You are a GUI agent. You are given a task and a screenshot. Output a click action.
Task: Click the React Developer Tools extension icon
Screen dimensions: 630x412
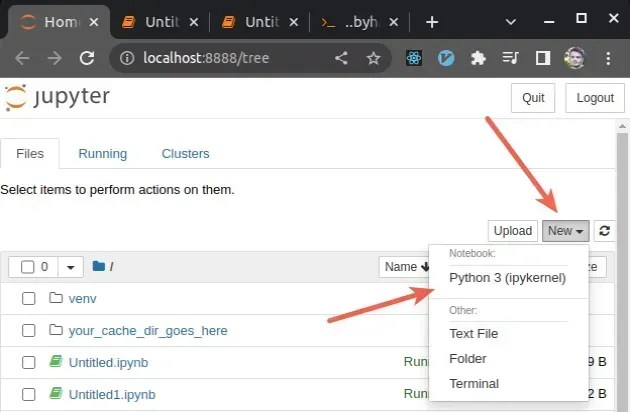click(414, 58)
